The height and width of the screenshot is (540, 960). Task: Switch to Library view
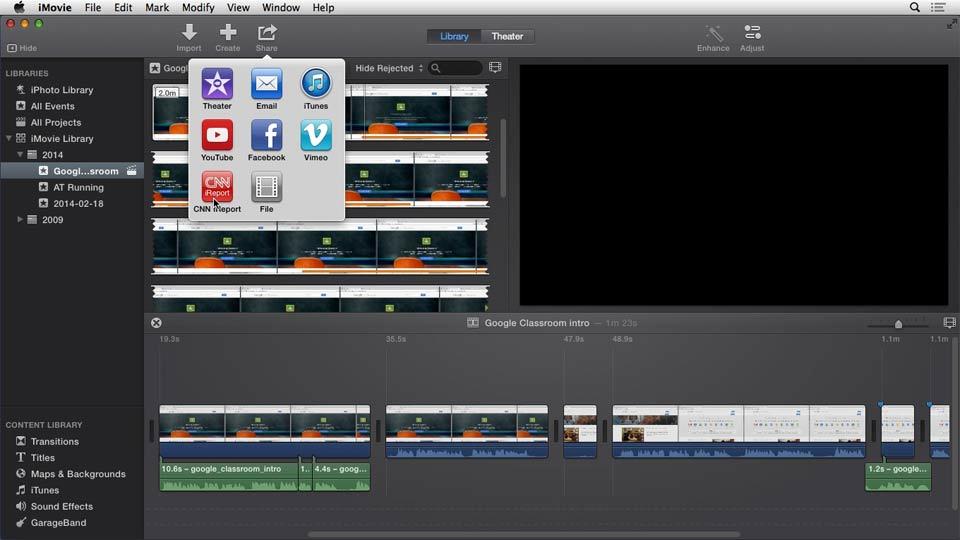pyautogui.click(x=454, y=36)
